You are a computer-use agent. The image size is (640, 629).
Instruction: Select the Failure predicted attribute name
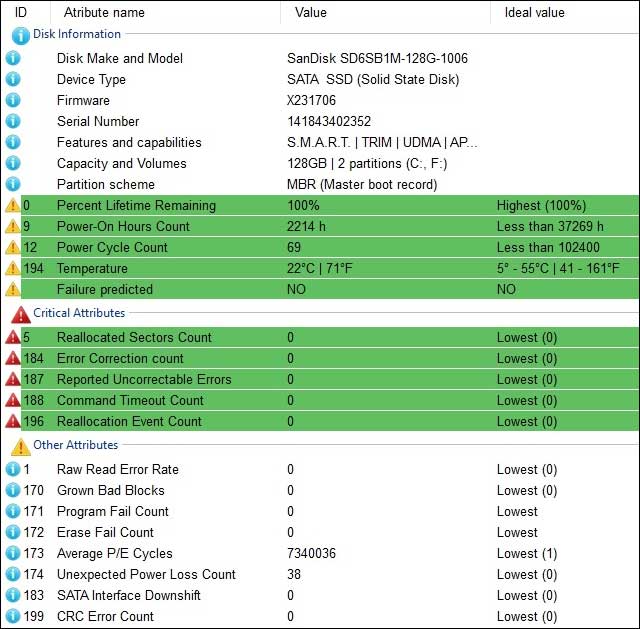(x=105, y=289)
